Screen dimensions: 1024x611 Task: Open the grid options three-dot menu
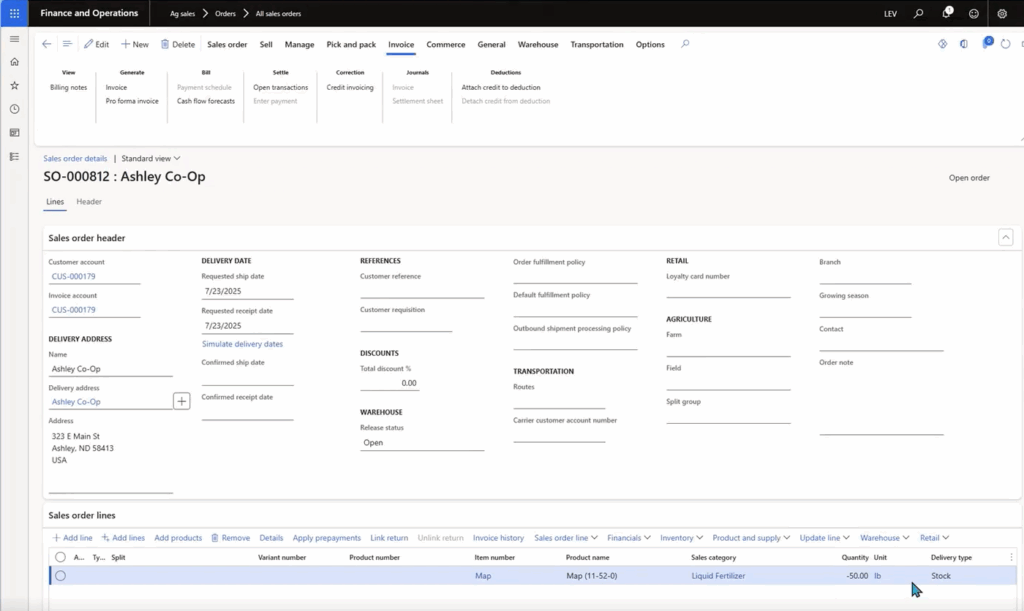pos(1011,557)
